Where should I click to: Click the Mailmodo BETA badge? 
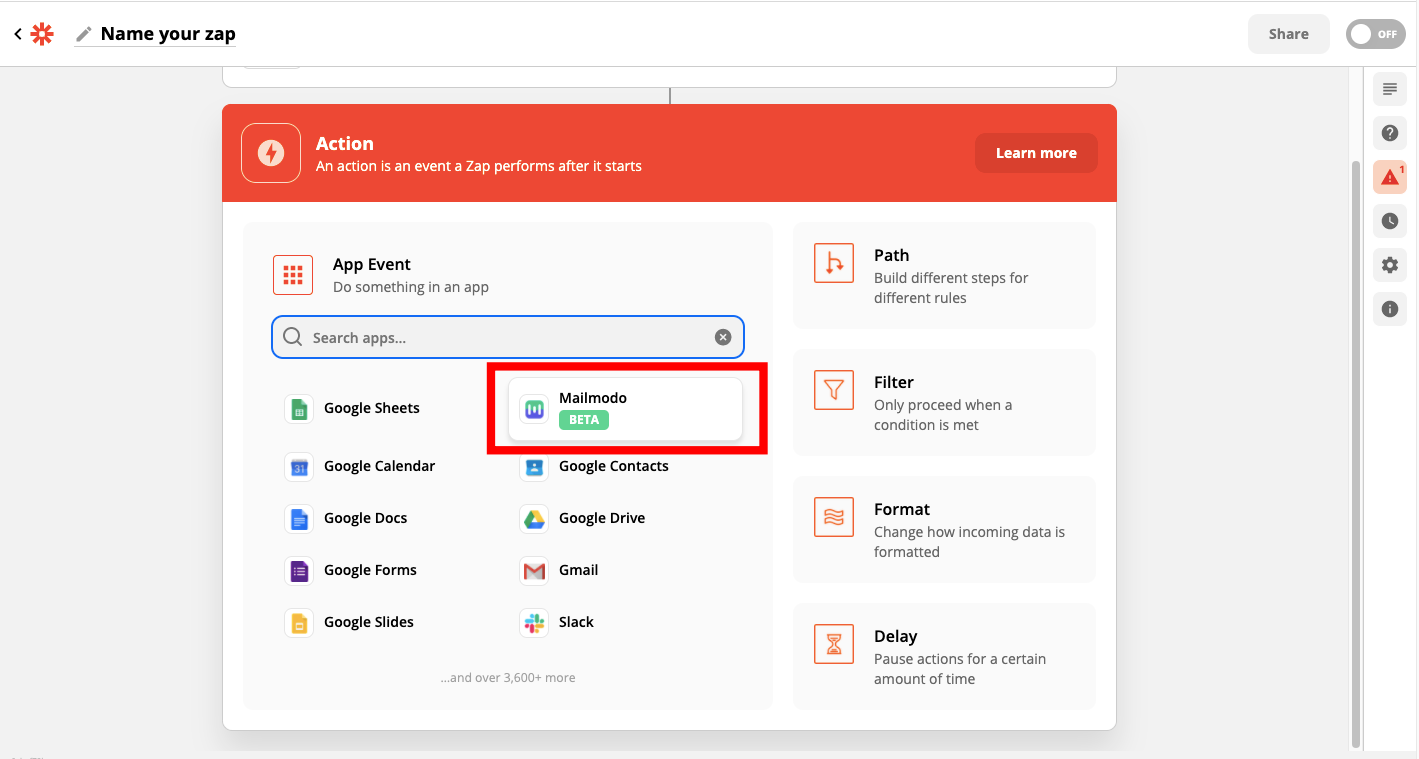pyautogui.click(x=584, y=420)
